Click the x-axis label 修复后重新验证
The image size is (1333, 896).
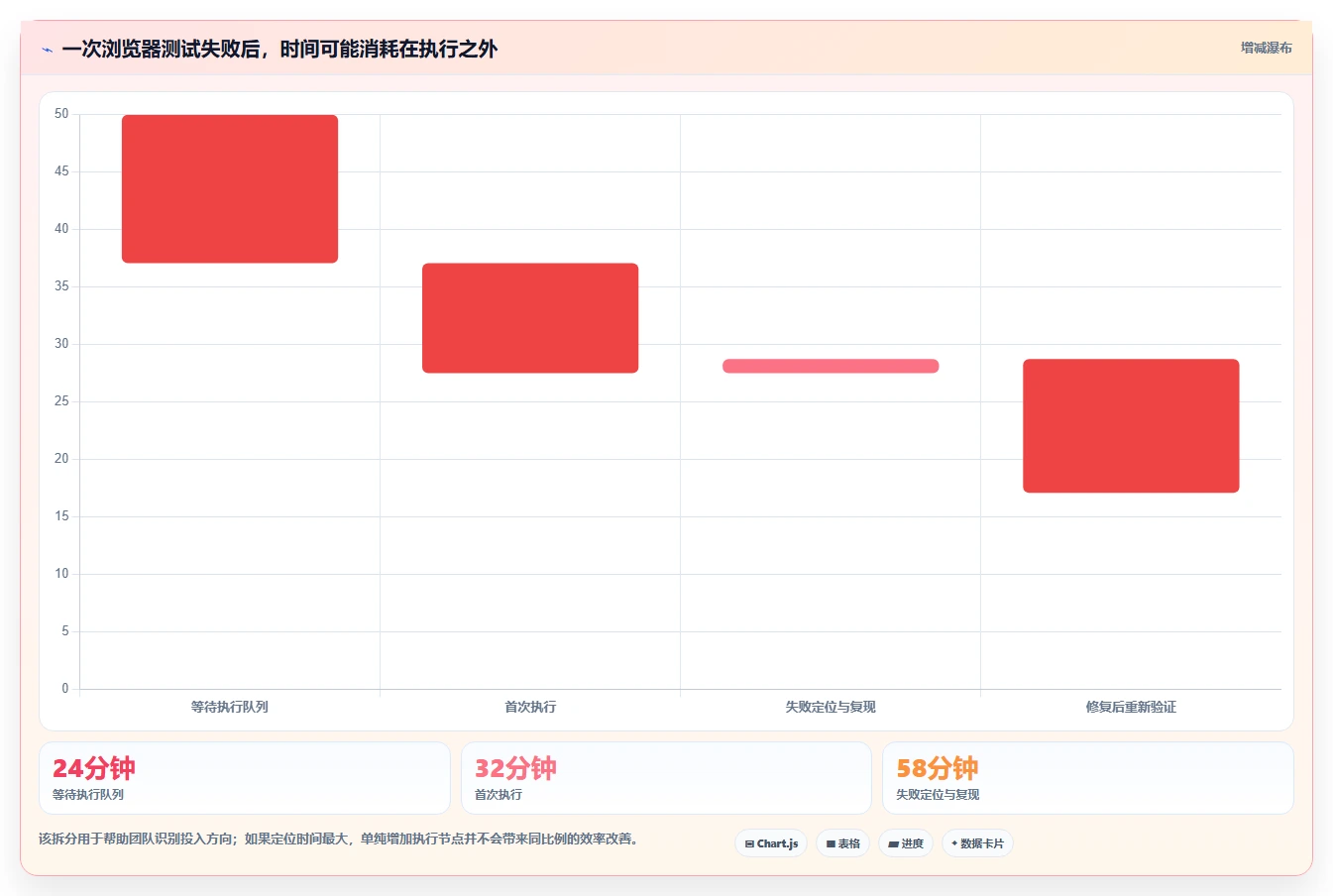[1131, 707]
